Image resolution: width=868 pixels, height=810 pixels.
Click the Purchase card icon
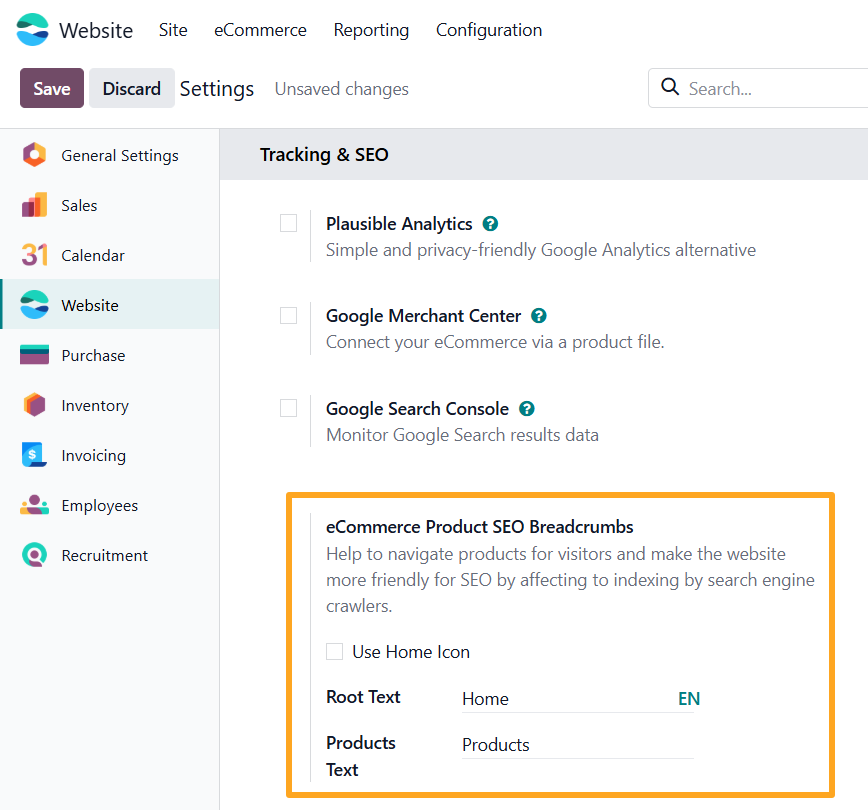[34, 355]
